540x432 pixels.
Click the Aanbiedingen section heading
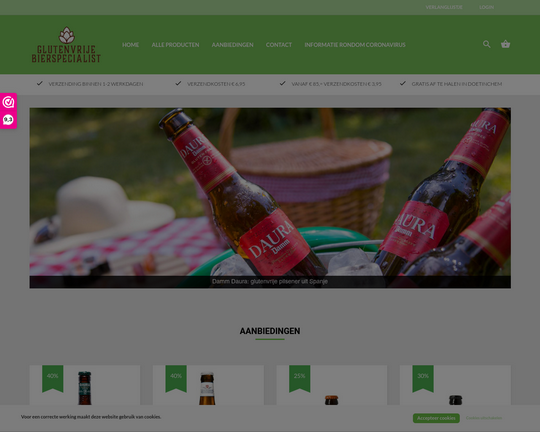tap(270, 331)
